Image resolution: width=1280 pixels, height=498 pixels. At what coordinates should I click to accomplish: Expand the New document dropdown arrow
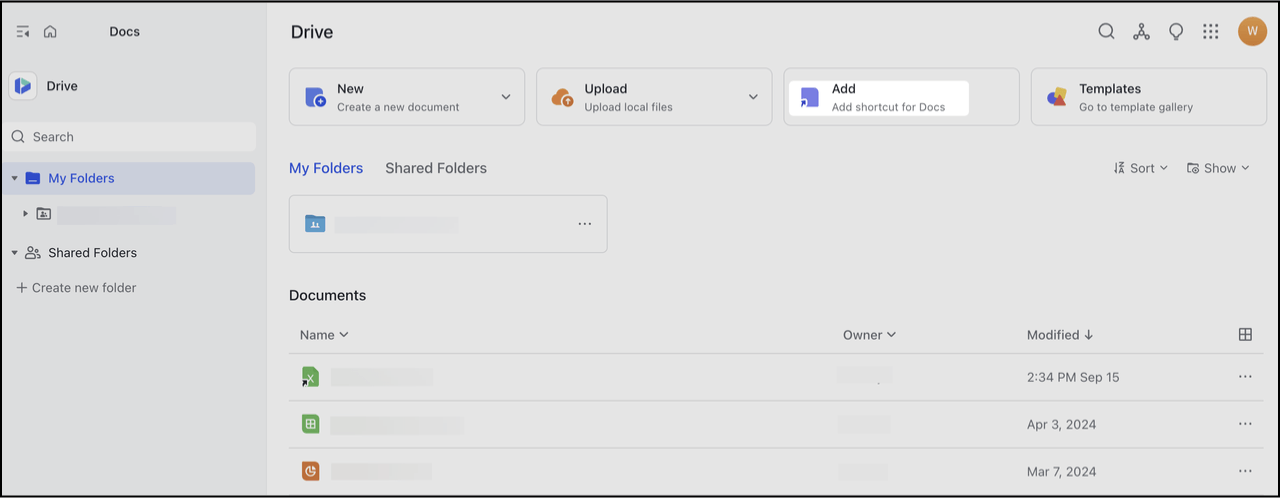(x=506, y=97)
